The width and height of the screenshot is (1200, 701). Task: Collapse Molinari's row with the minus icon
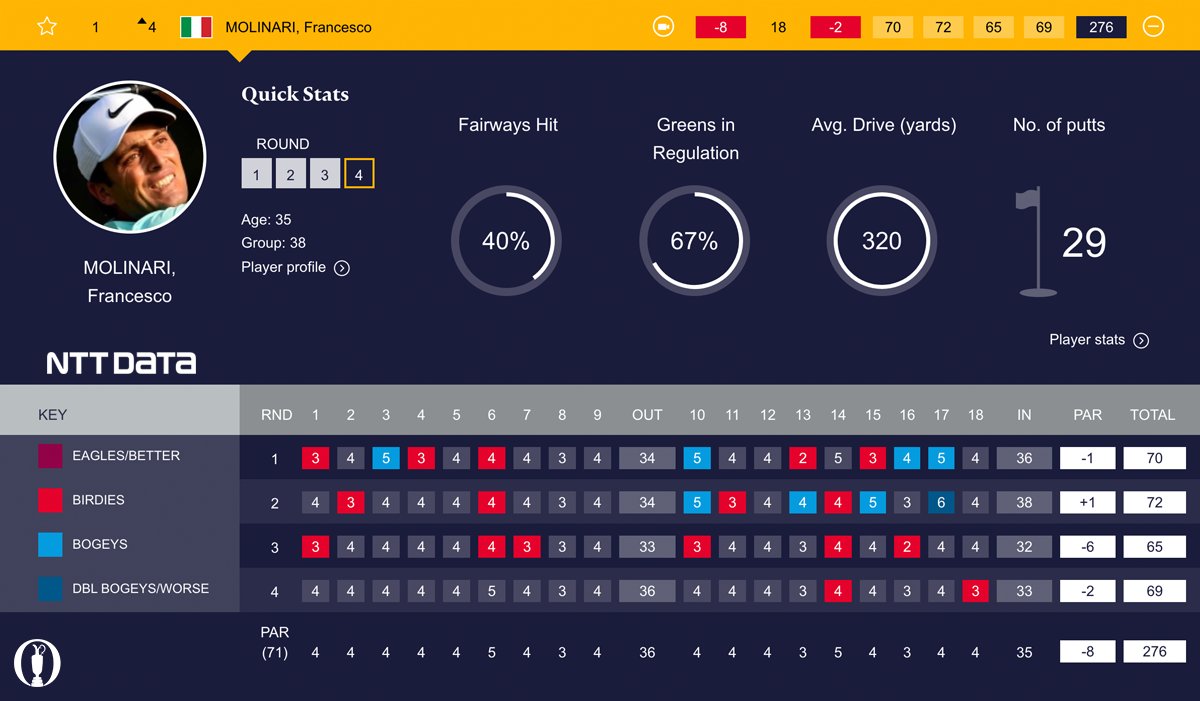coord(1153,27)
